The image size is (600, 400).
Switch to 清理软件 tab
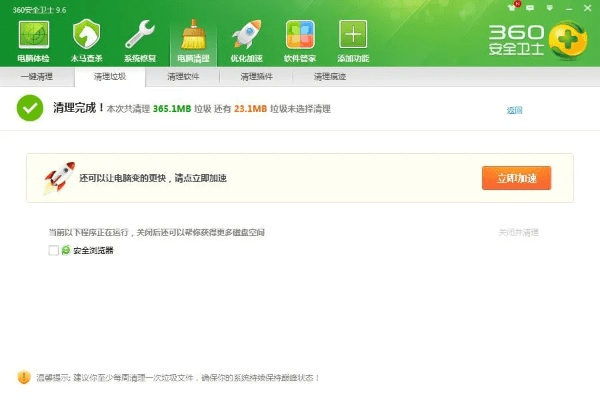183,77
